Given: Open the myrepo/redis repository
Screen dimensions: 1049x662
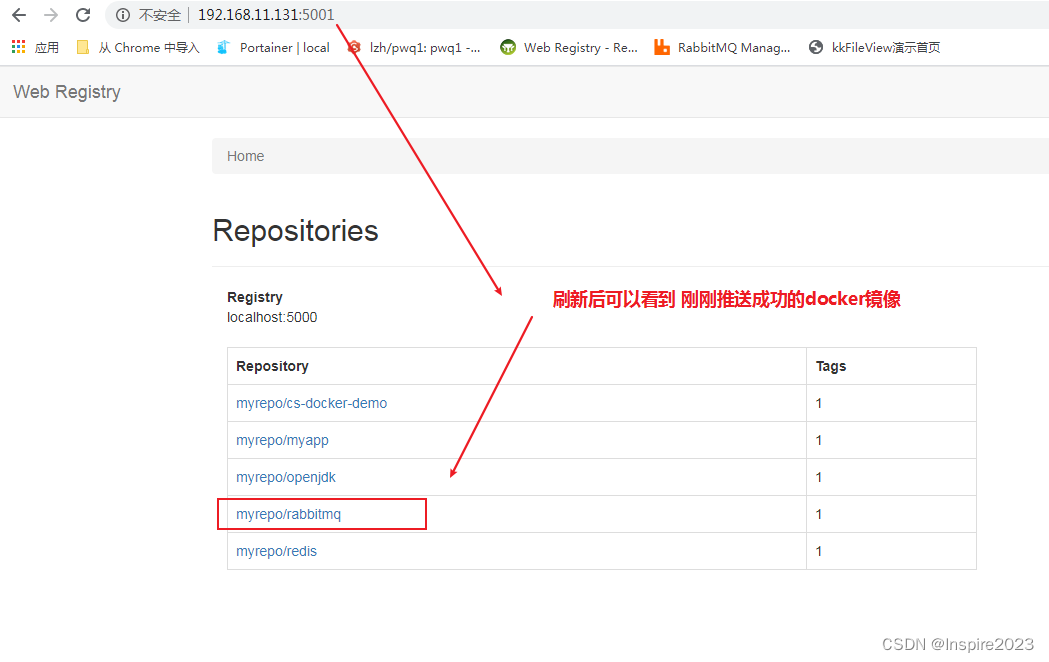Looking at the screenshot, I should point(276,551).
